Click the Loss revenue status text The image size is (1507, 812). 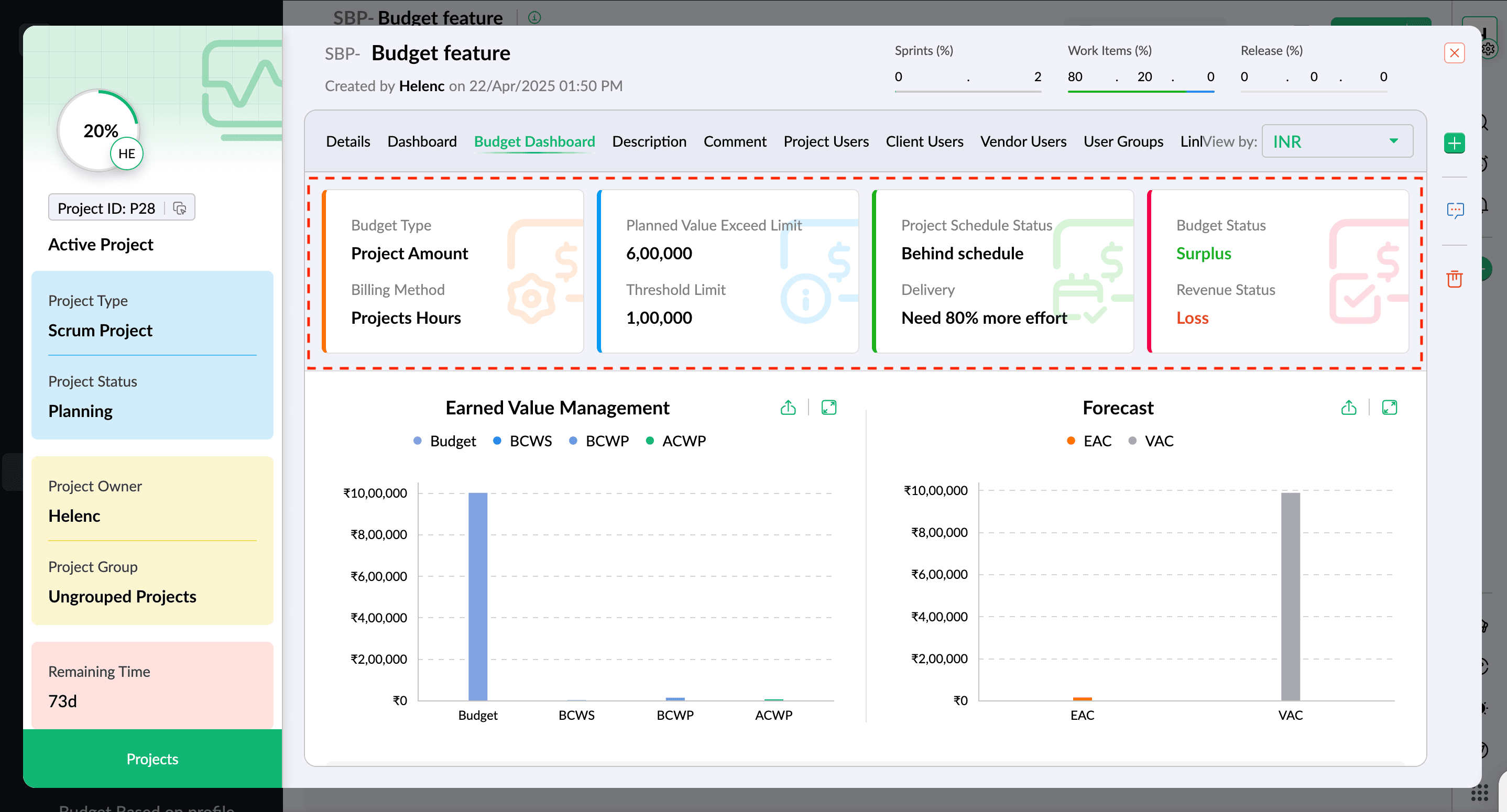tap(1192, 317)
